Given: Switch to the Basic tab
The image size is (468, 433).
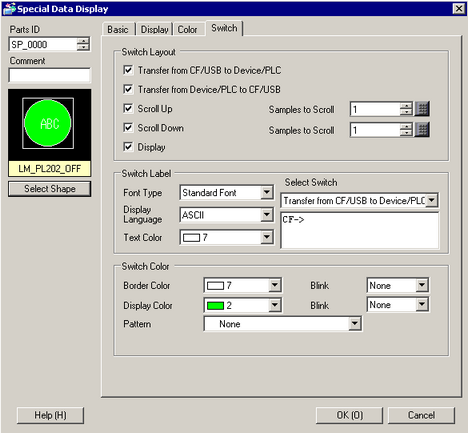Looking at the screenshot, I should pos(118,29).
